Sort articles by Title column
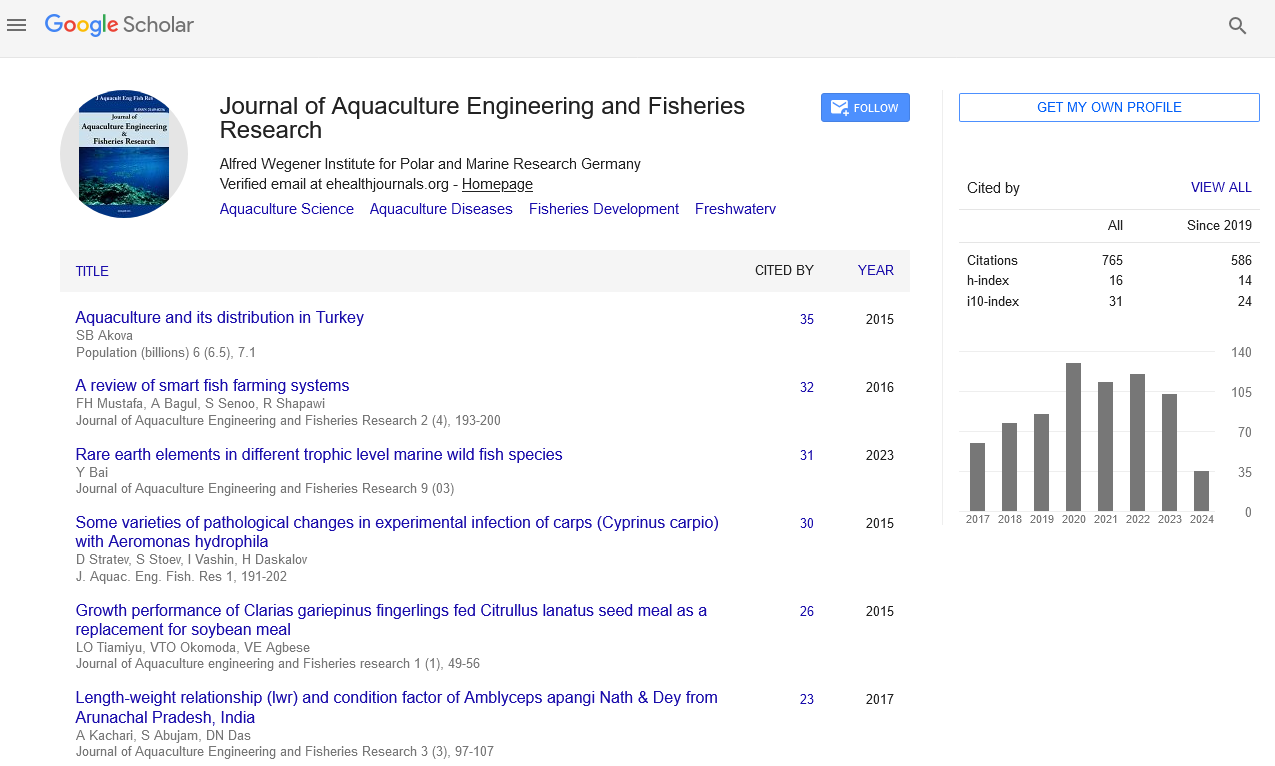This screenshot has width=1275, height=766. pyautogui.click(x=92, y=271)
